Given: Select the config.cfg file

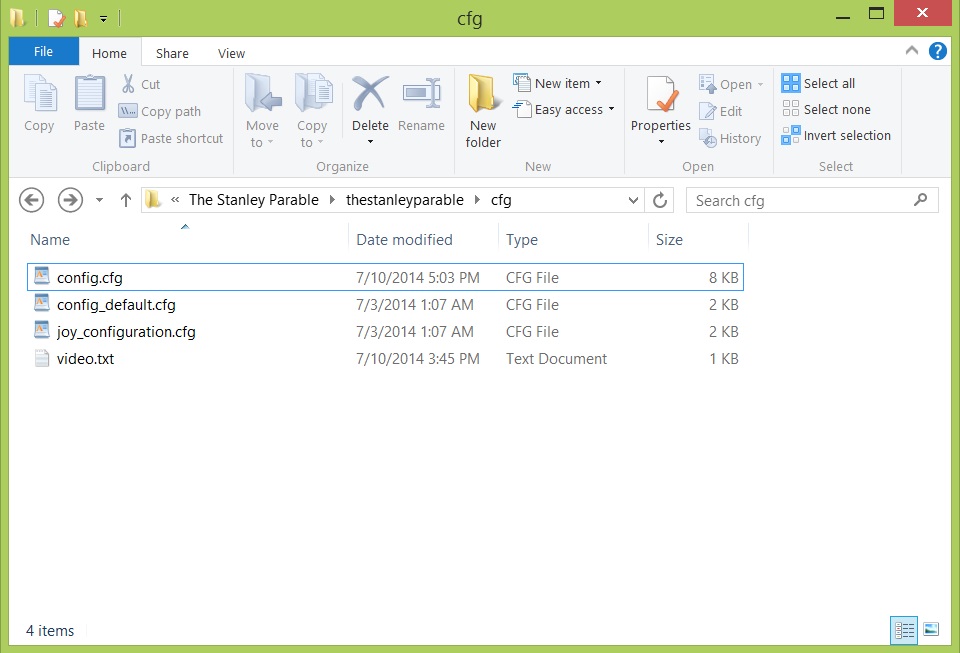Looking at the screenshot, I should coord(385,277).
